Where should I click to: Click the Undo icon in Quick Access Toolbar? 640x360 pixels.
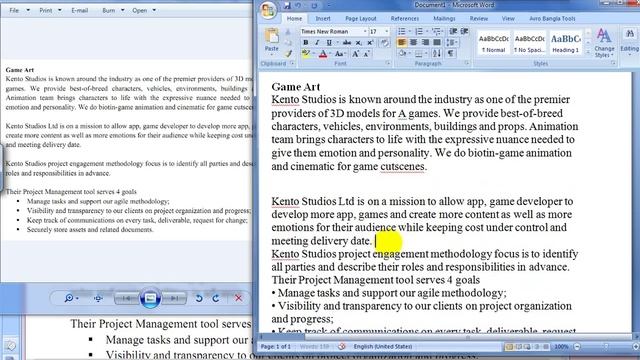pos(299,6)
